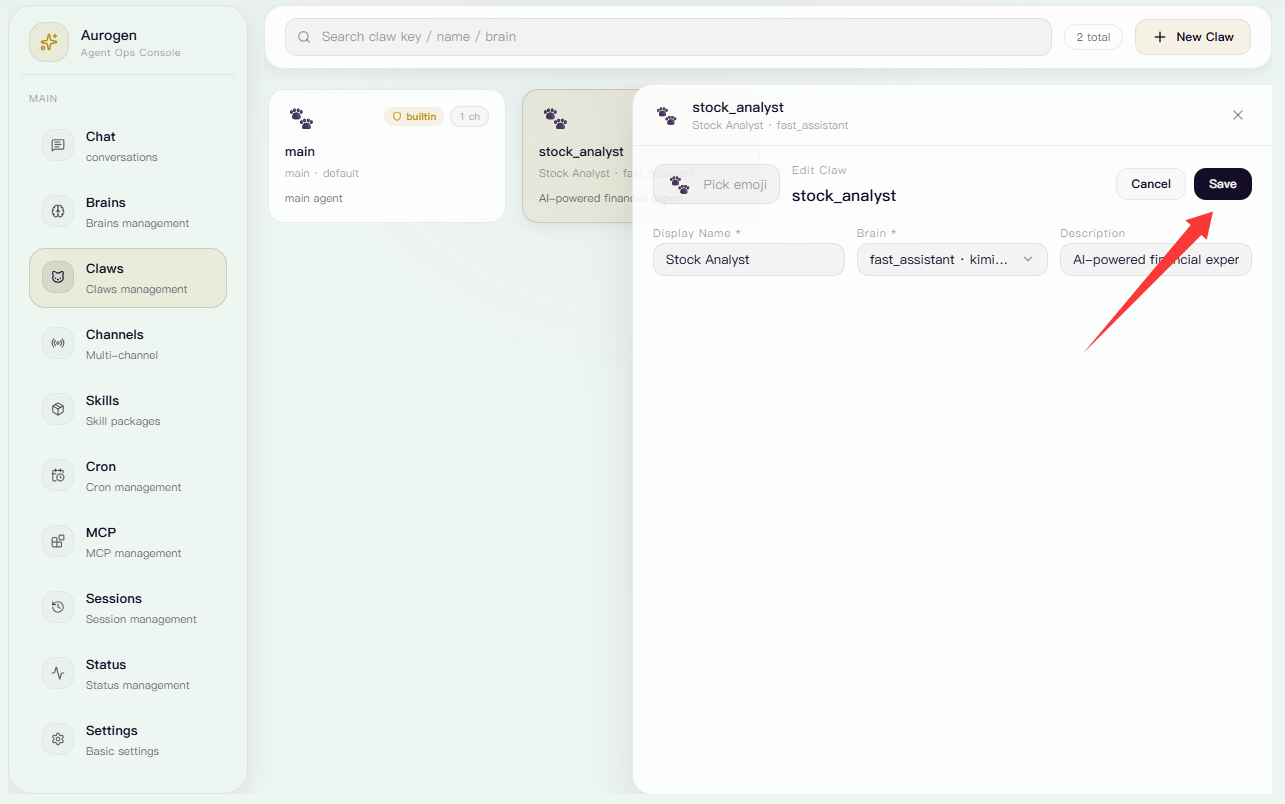The height and width of the screenshot is (804, 1285).
Task: Click the Aurogen sparkle logo icon
Action: pyautogui.click(x=49, y=42)
